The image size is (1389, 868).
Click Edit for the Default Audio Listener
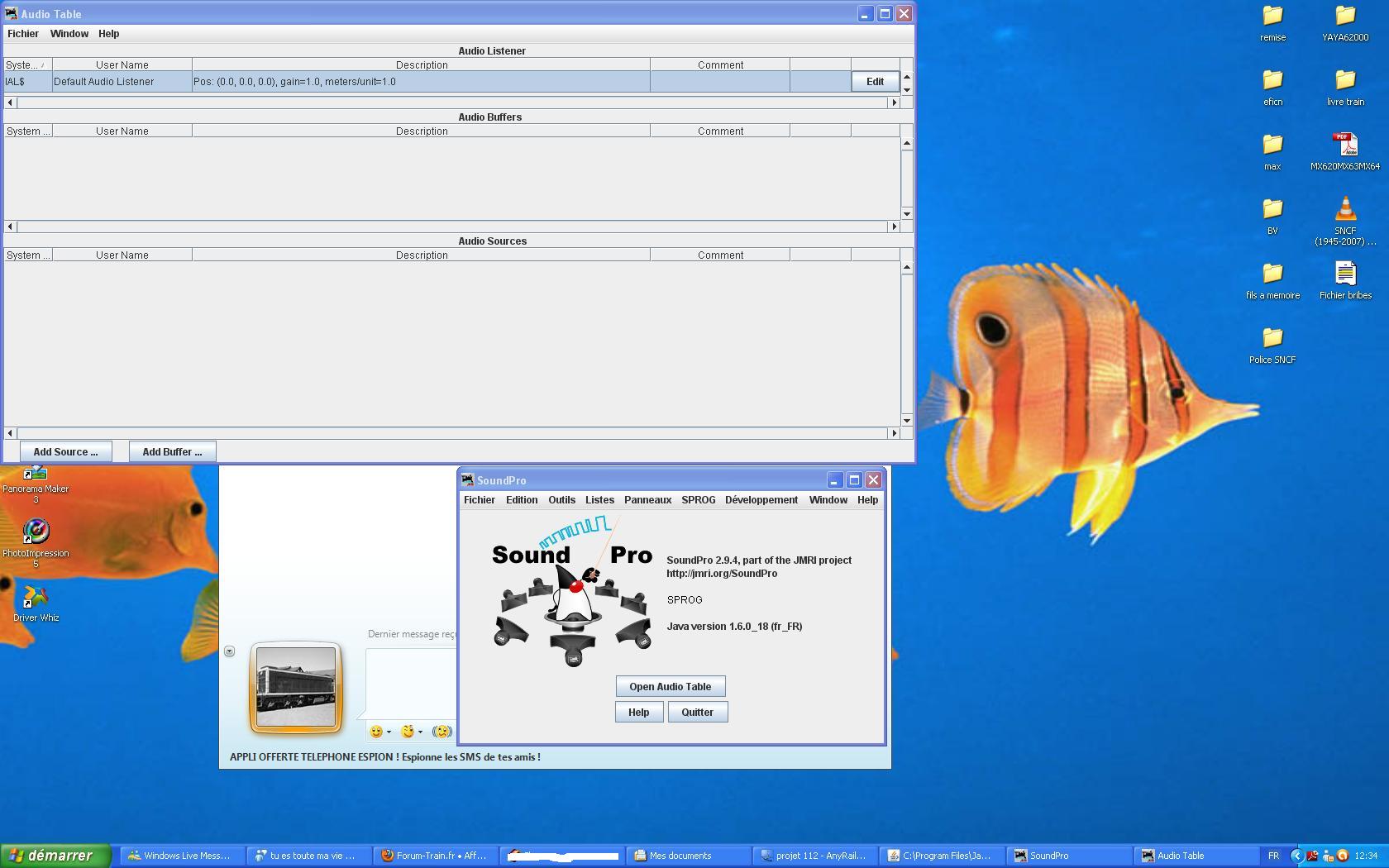[875, 82]
